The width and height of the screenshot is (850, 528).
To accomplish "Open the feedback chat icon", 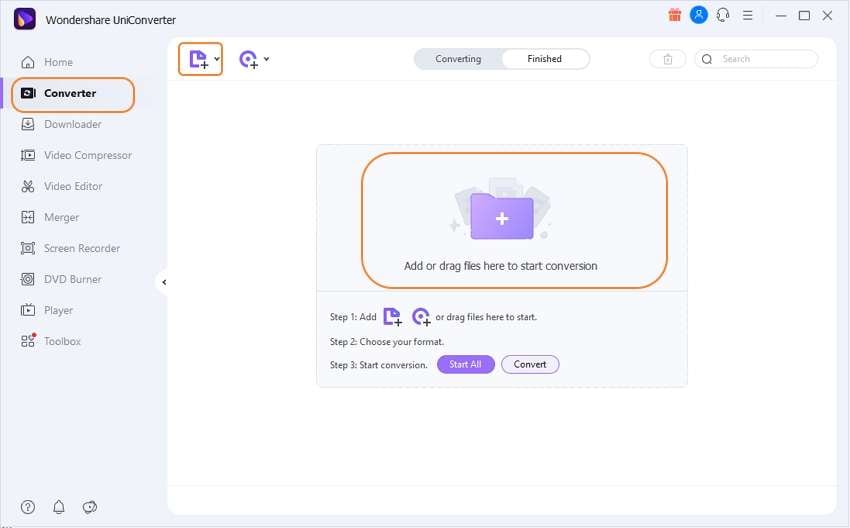I will click(89, 507).
